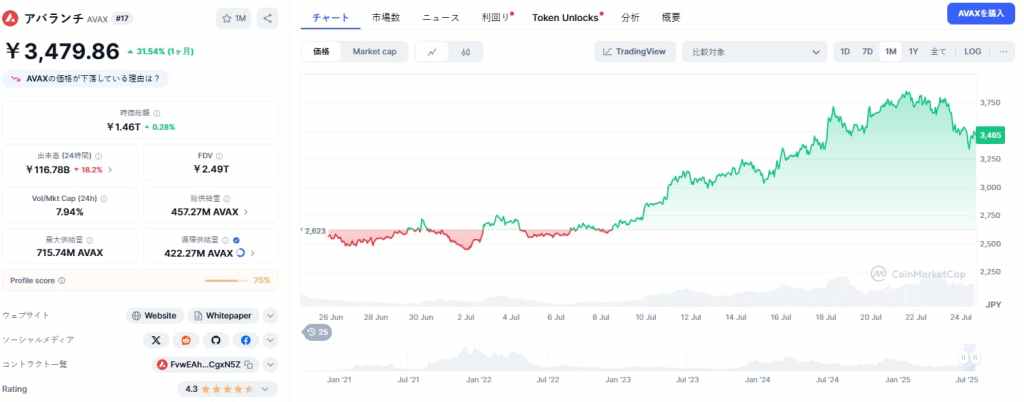Switch to candlestick chart style
This screenshot has height=402, width=1024.
pyautogui.click(x=465, y=52)
